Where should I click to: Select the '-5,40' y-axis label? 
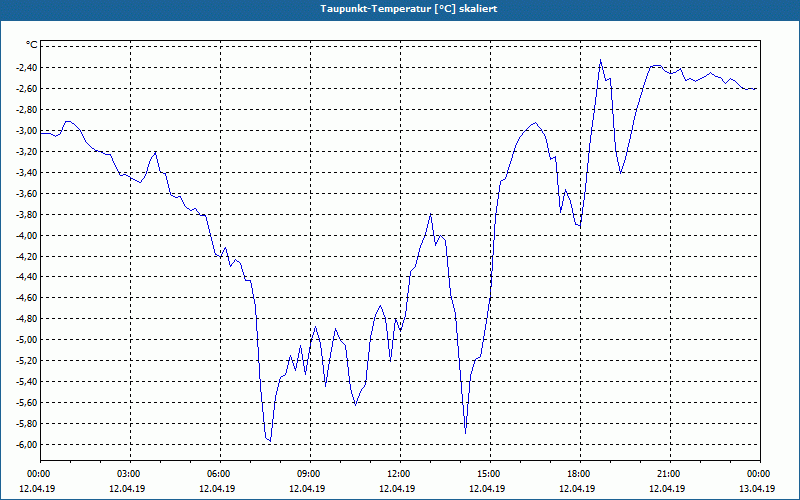26,381
